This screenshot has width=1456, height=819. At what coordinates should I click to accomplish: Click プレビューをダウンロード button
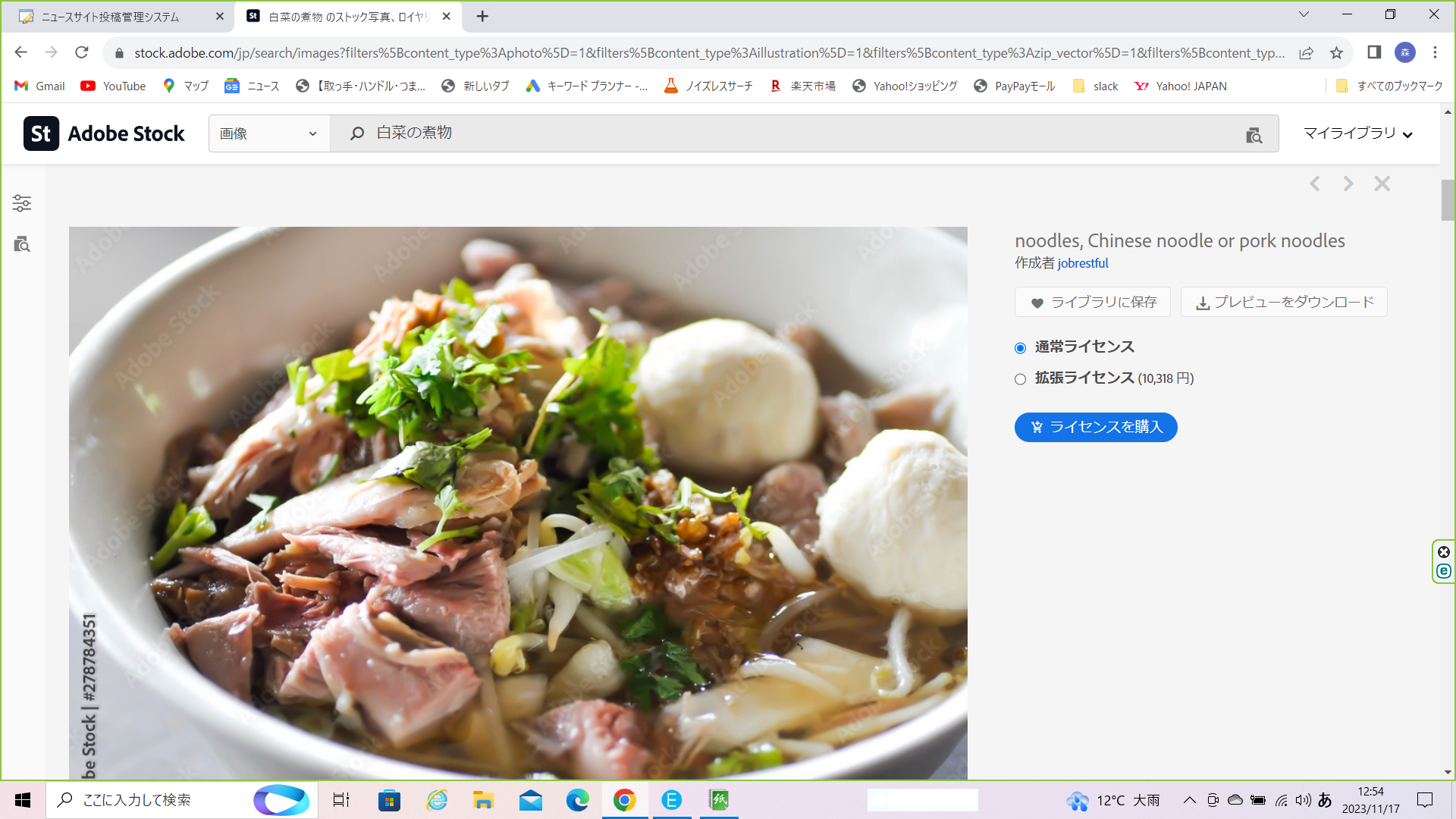click(1284, 302)
